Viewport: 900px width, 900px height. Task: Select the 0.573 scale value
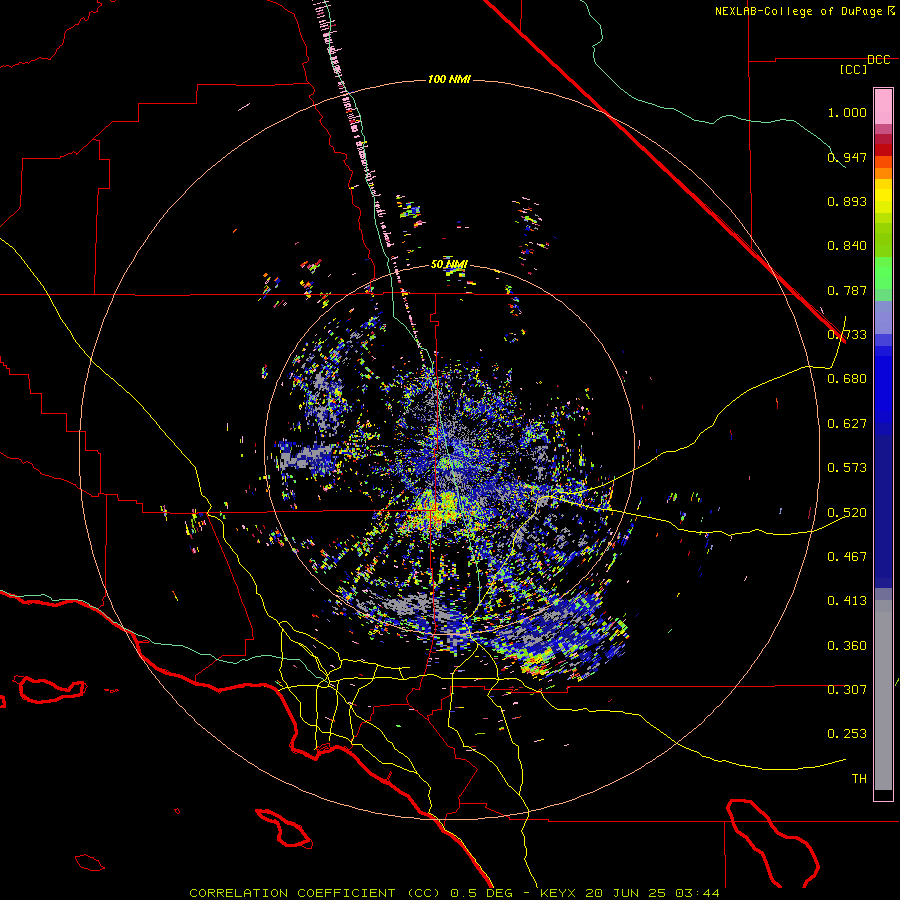pyautogui.click(x=847, y=468)
